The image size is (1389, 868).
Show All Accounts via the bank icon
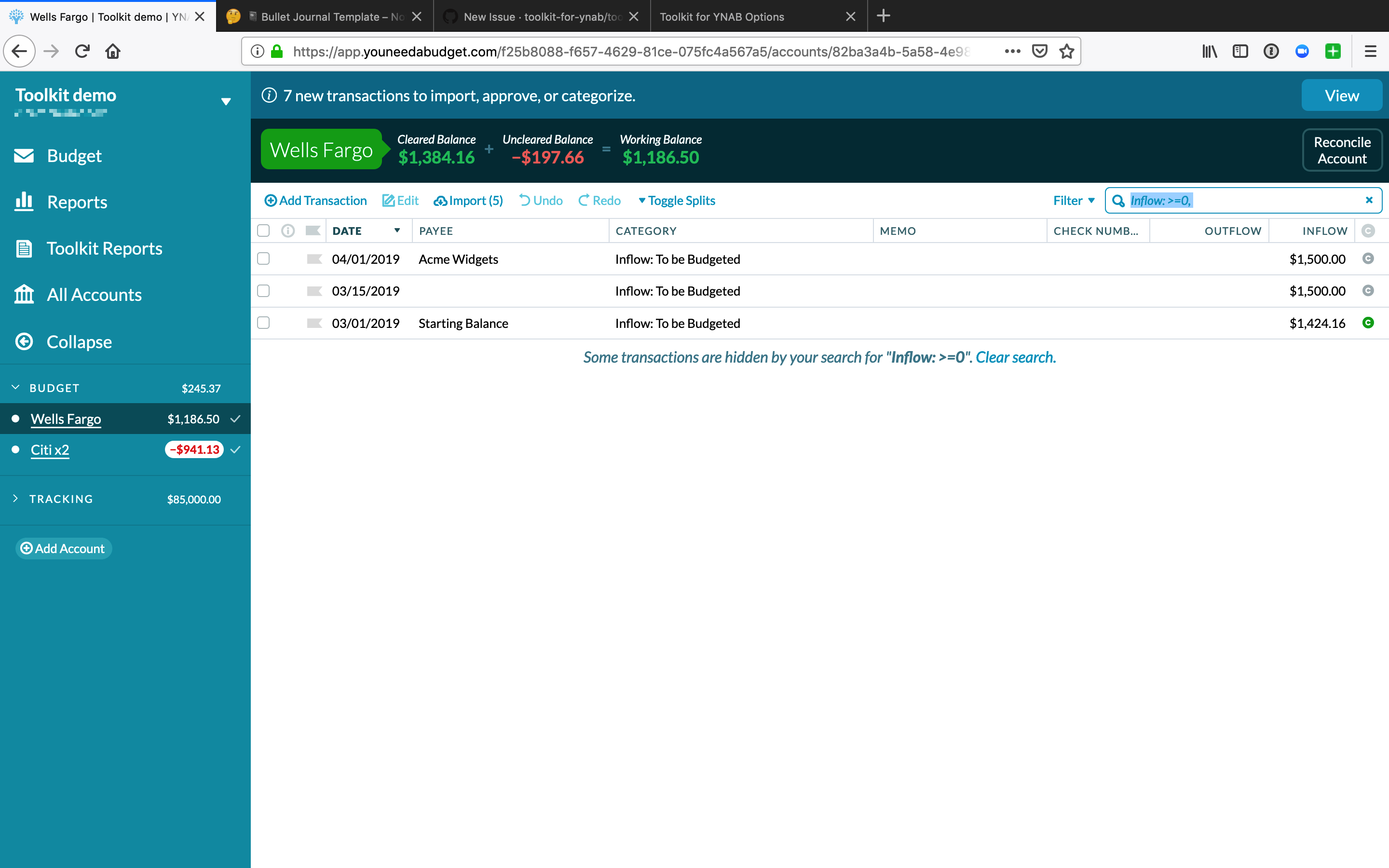pos(24,295)
